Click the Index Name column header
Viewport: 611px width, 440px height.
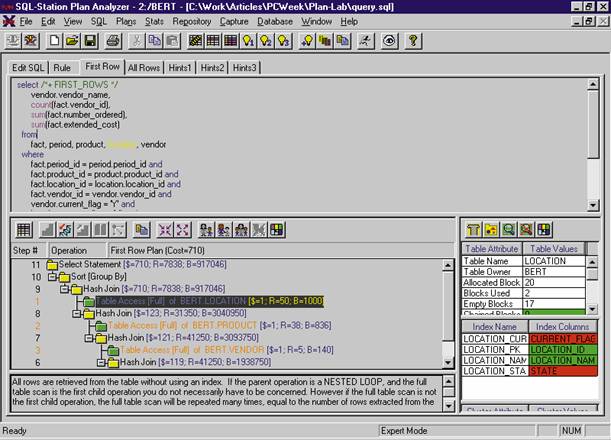[494, 327]
